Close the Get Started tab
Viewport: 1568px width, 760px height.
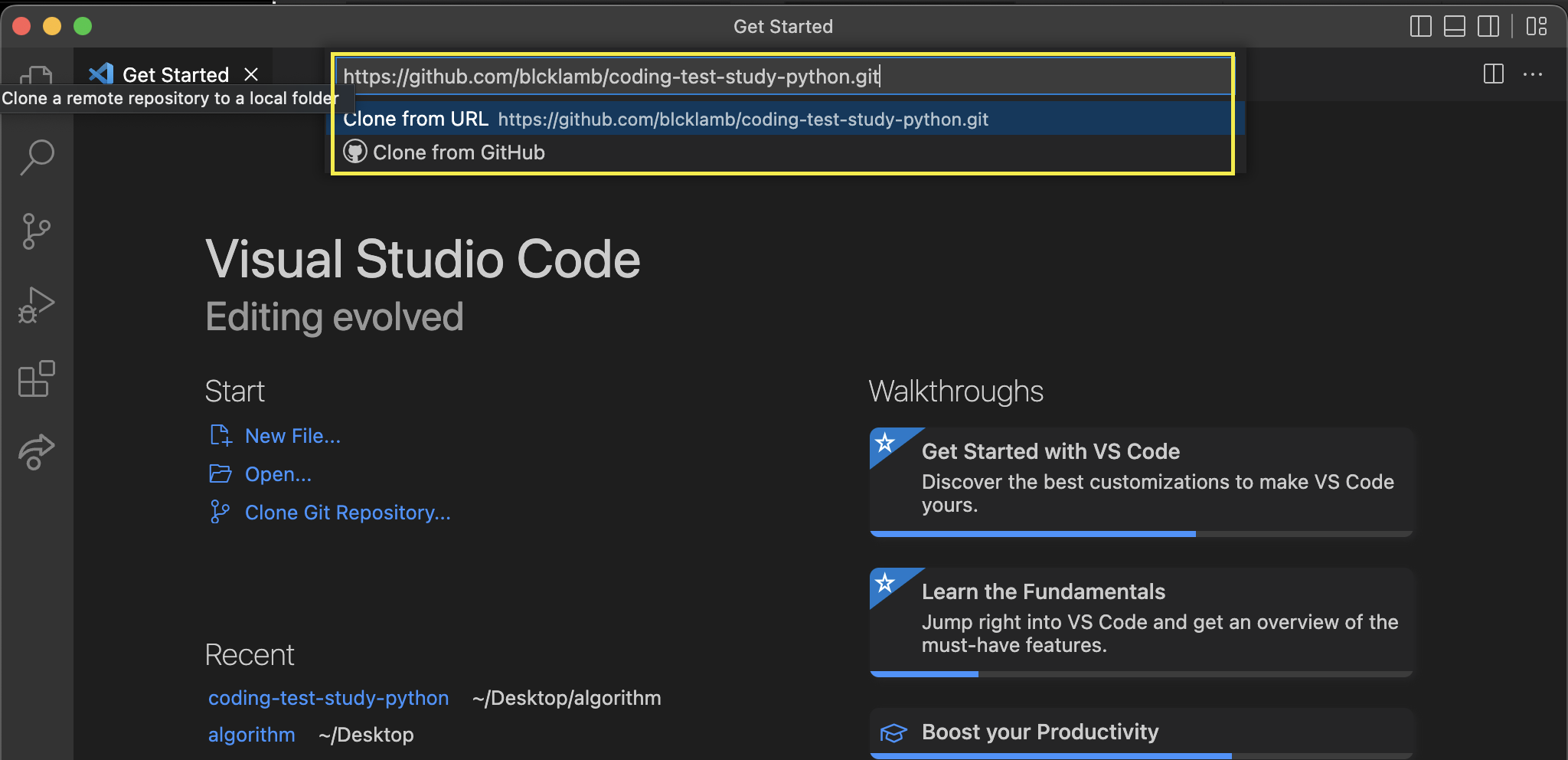(x=251, y=74)
